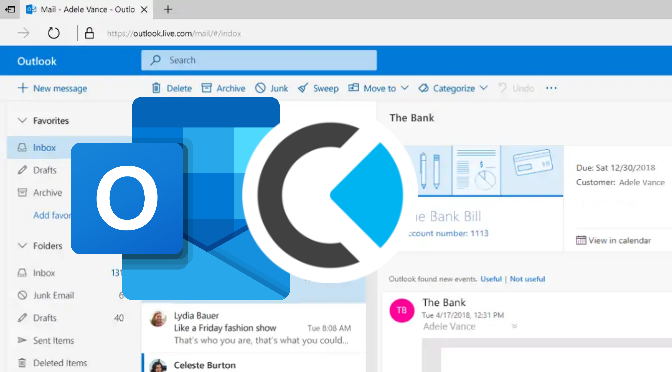The height and width of the screenshot is (372, 672).
Task: Select the Mail - Adele Vance browser tab
Action: click(87, 9)
